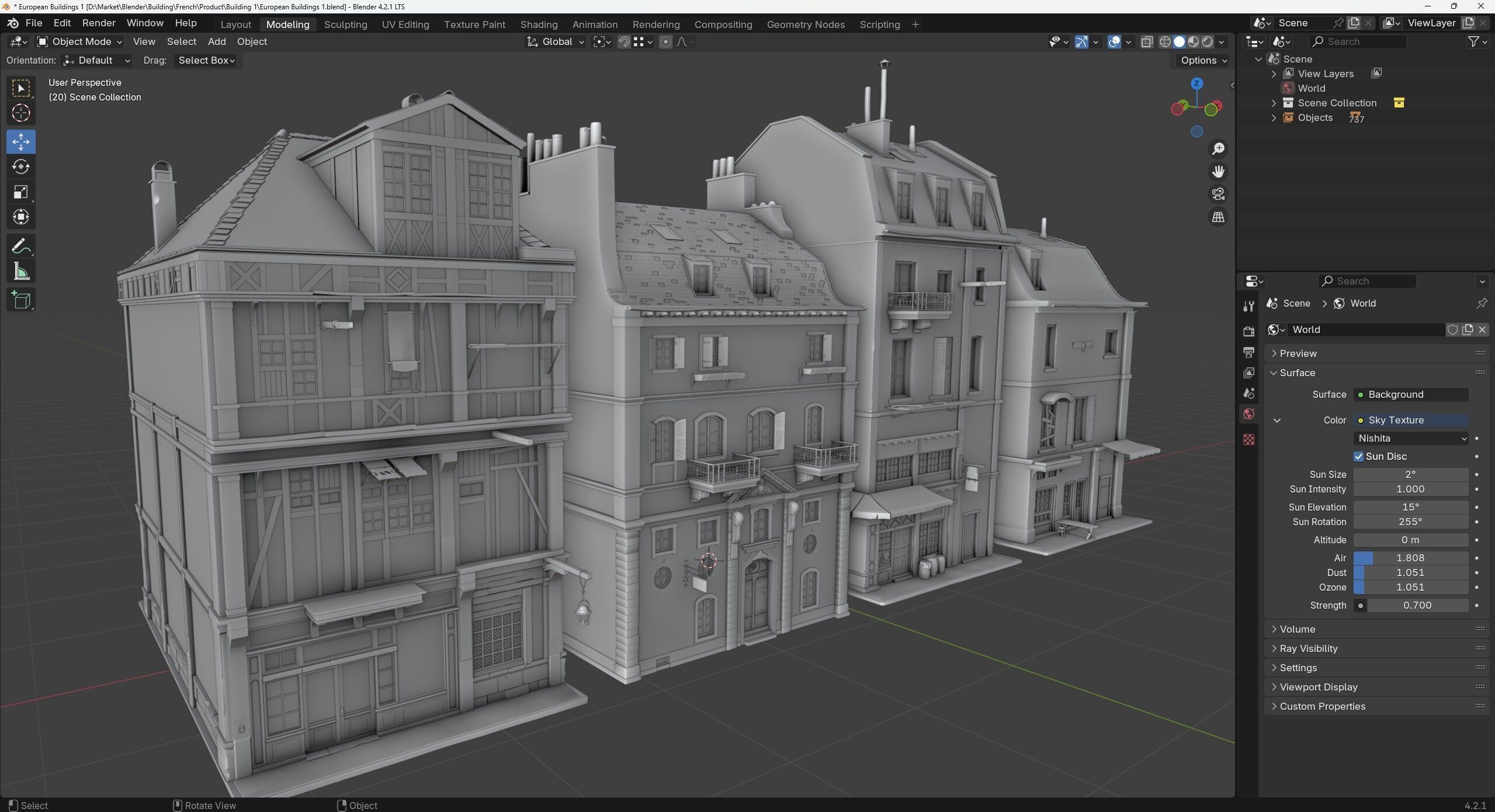Image resolution: width=1495 pixels, height=812 pixels.
Task: Activate the Transform tool
Action: tap(21, 217)
